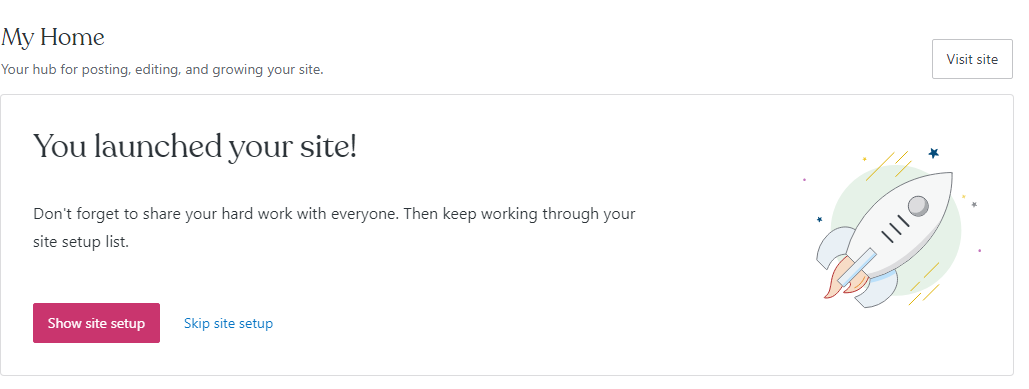This screenshot has height=389, width=1029.
Task: Open the Show site setup button
Action: click(x=96, y=323)
